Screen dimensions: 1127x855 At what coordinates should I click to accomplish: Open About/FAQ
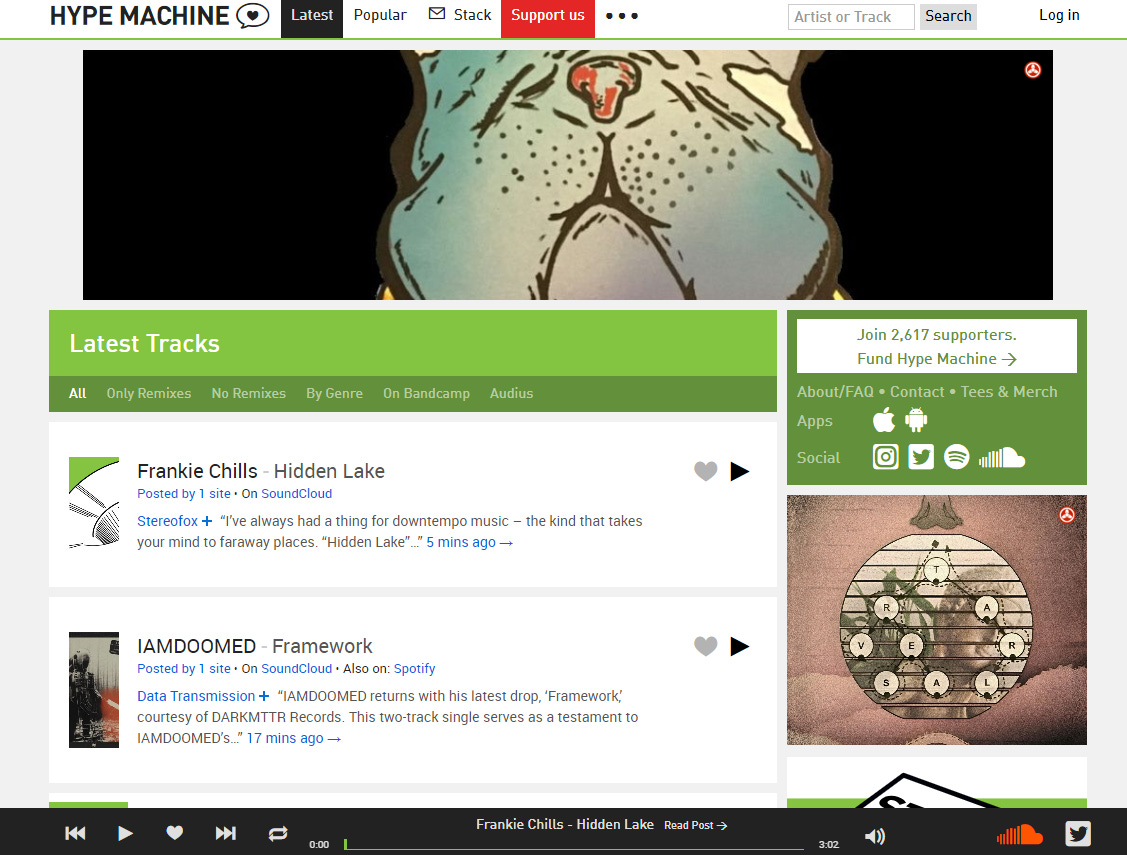(835, 392)
